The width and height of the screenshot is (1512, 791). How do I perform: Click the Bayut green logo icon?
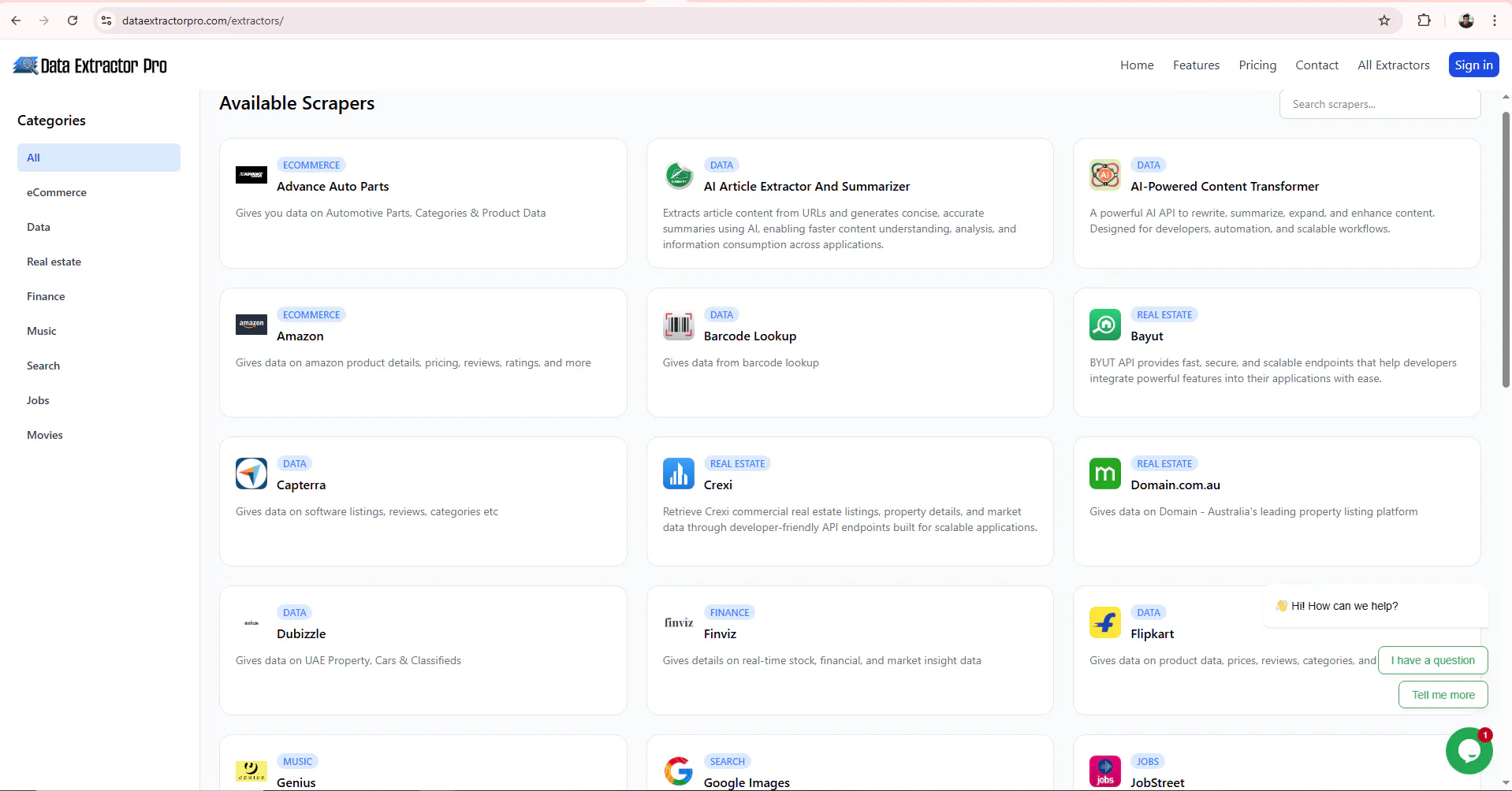point(1104,325)
